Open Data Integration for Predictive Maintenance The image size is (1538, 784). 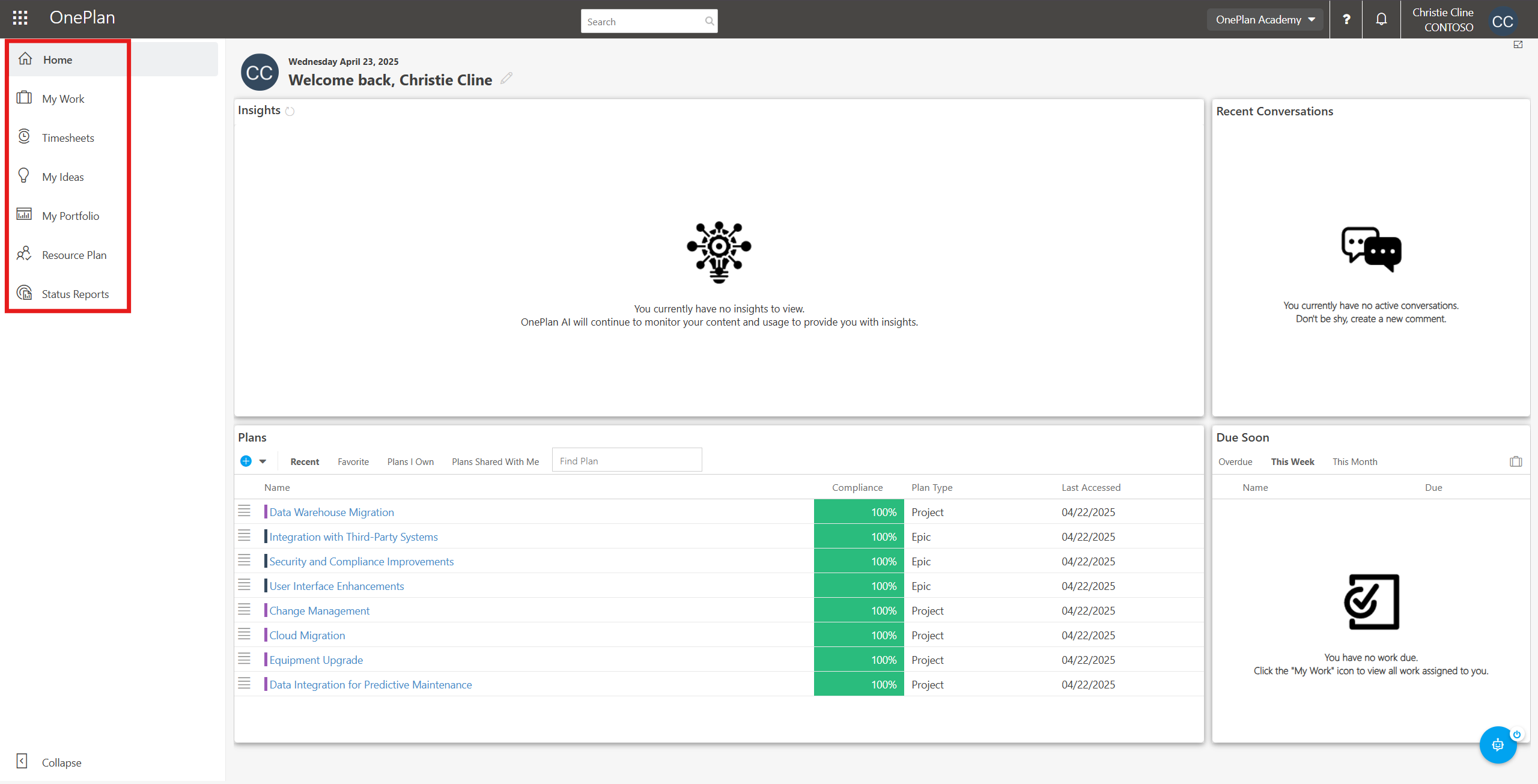[x=370, y=684]
